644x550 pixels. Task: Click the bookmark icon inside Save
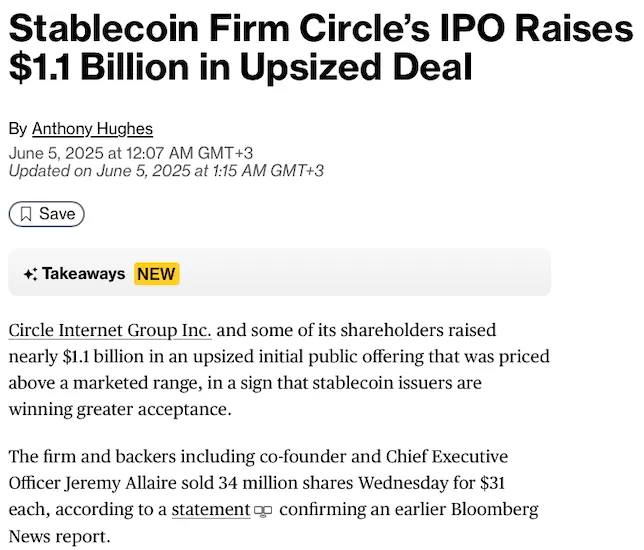pos(26,214)
